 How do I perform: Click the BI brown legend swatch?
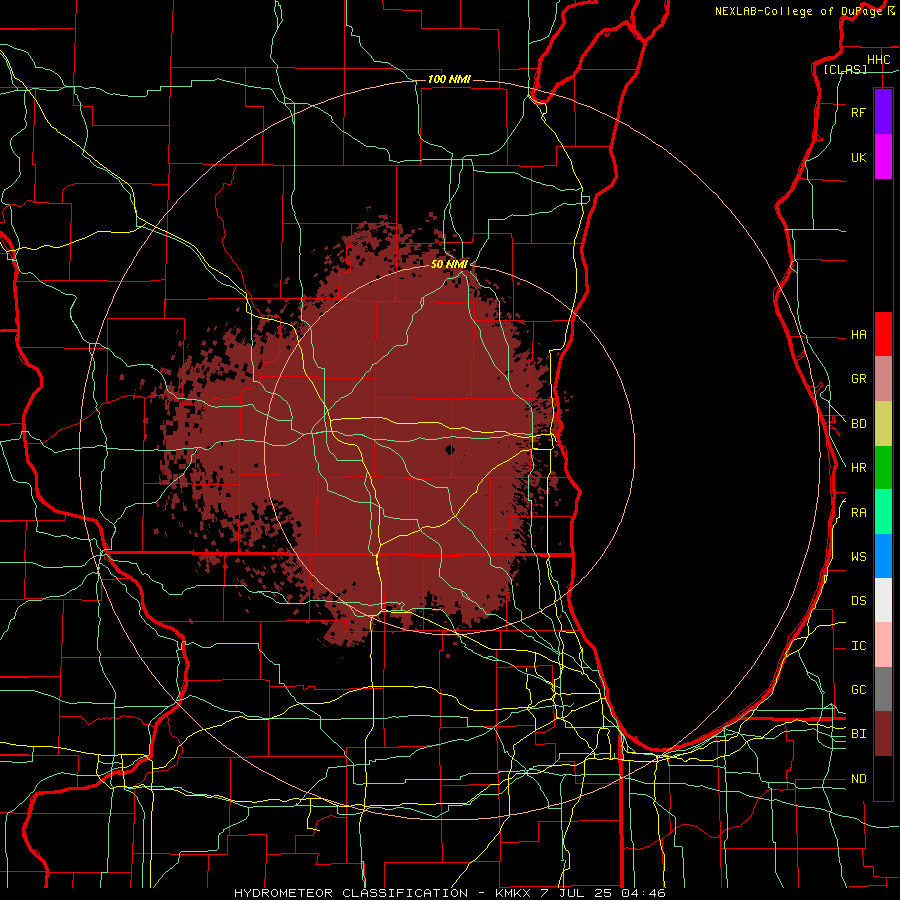pyautogui.click(x=883, y=734)
